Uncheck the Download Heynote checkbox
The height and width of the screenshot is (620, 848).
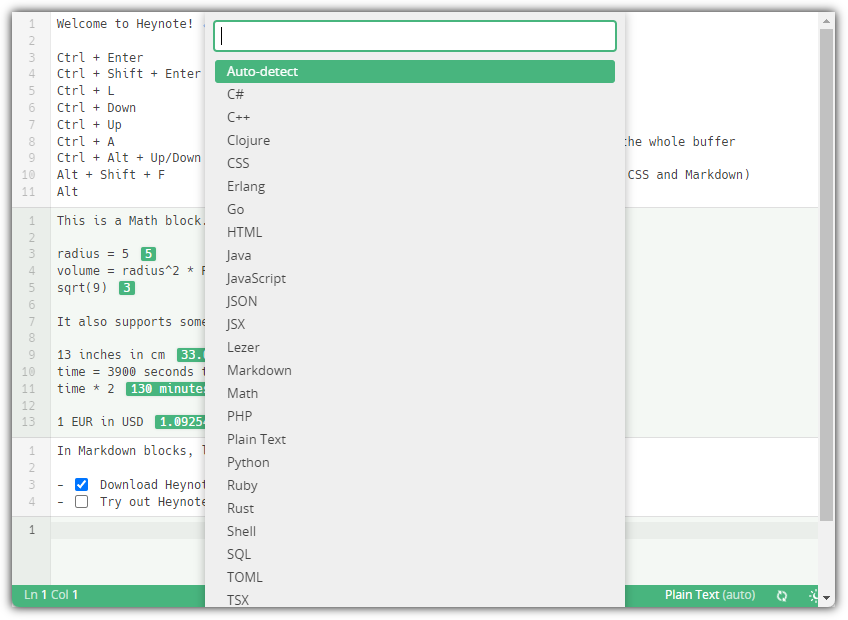click(x=82, y=484)
